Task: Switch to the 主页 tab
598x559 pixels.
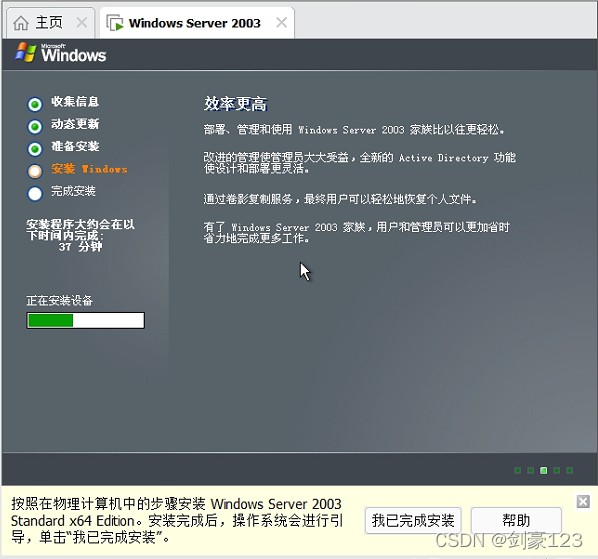Action: (x=50, y=23)
